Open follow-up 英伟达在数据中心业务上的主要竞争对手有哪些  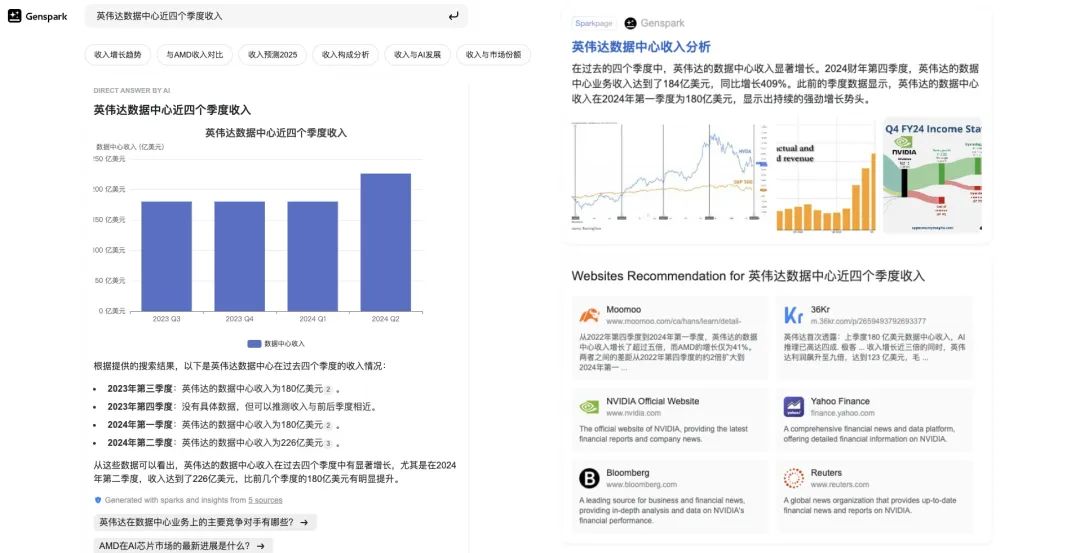tap(205, 522)
